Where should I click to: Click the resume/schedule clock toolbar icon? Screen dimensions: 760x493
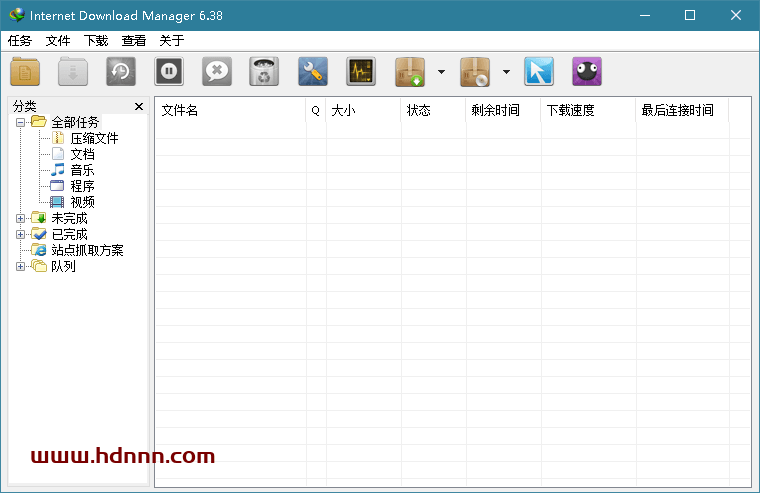(122, 72)
